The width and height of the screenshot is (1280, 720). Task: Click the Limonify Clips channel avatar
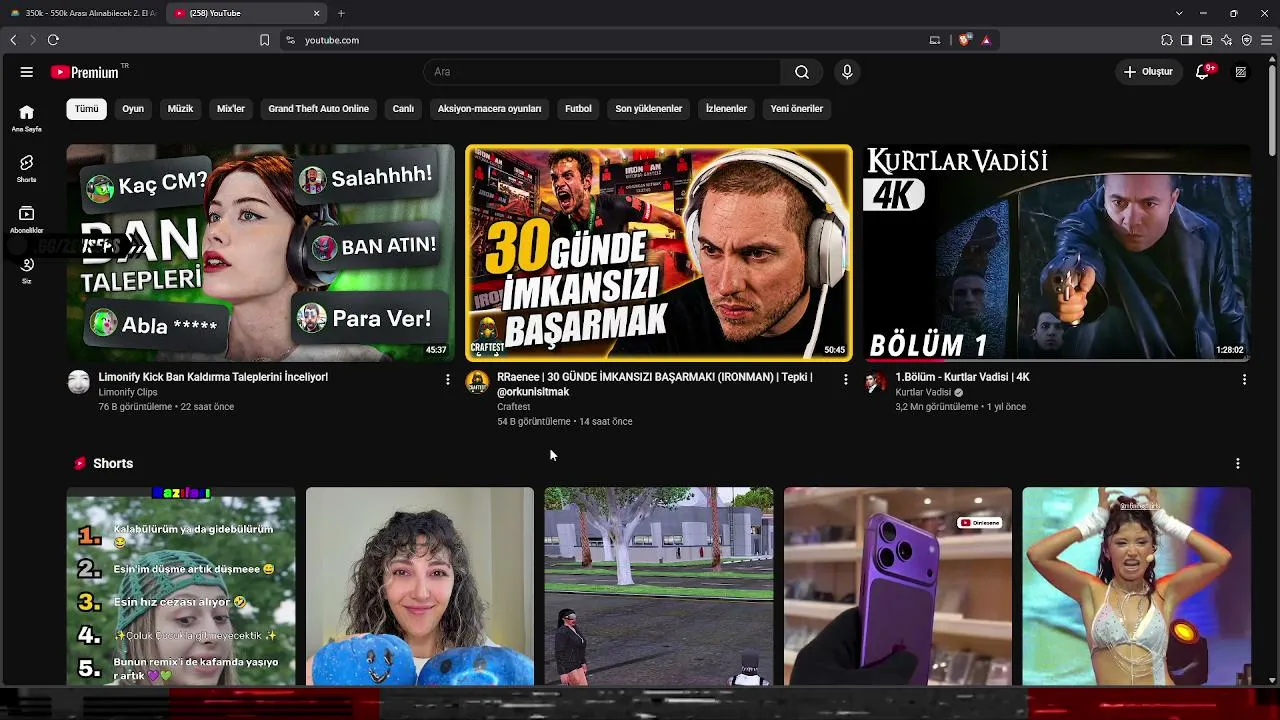coord(79,382)
